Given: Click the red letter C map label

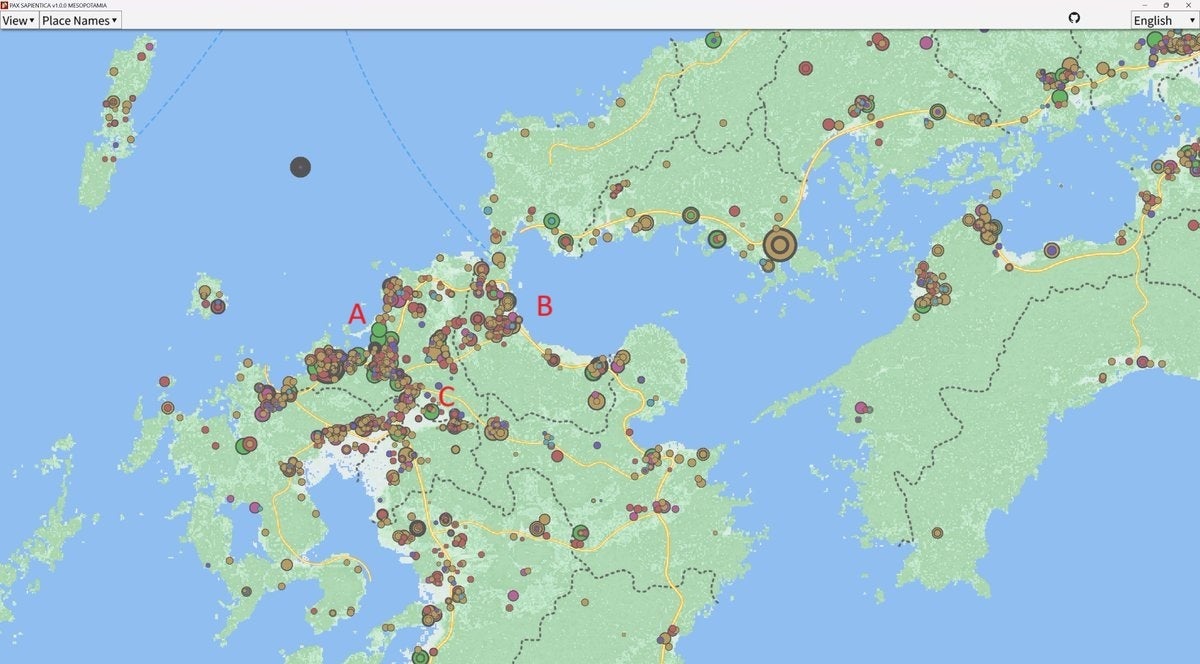Looking at the screenshot, I should [x=447, y=396].
